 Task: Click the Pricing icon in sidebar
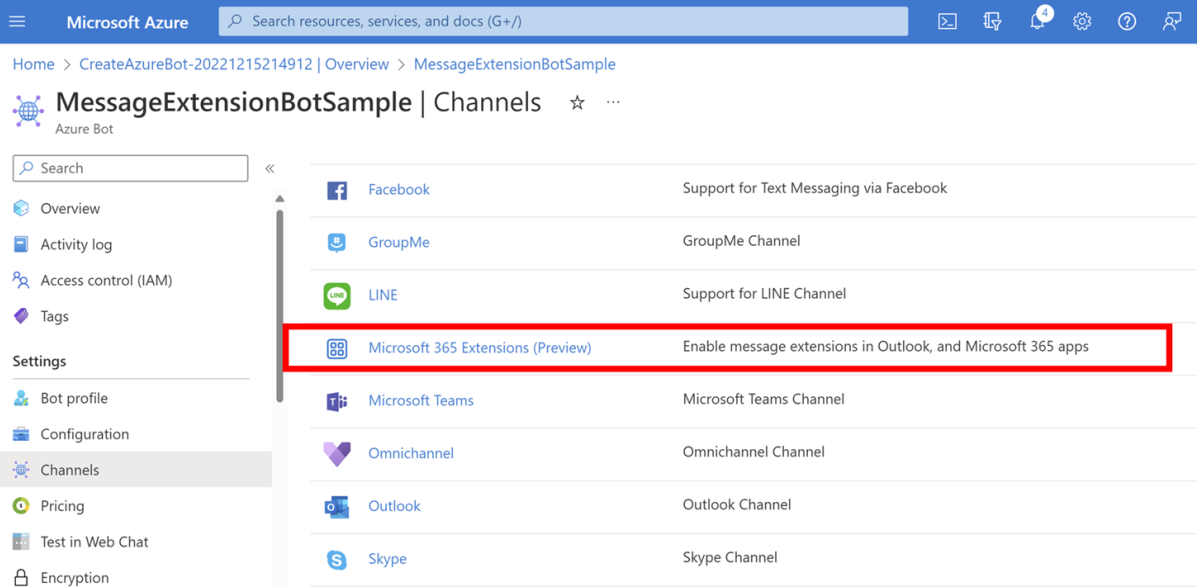21,505
